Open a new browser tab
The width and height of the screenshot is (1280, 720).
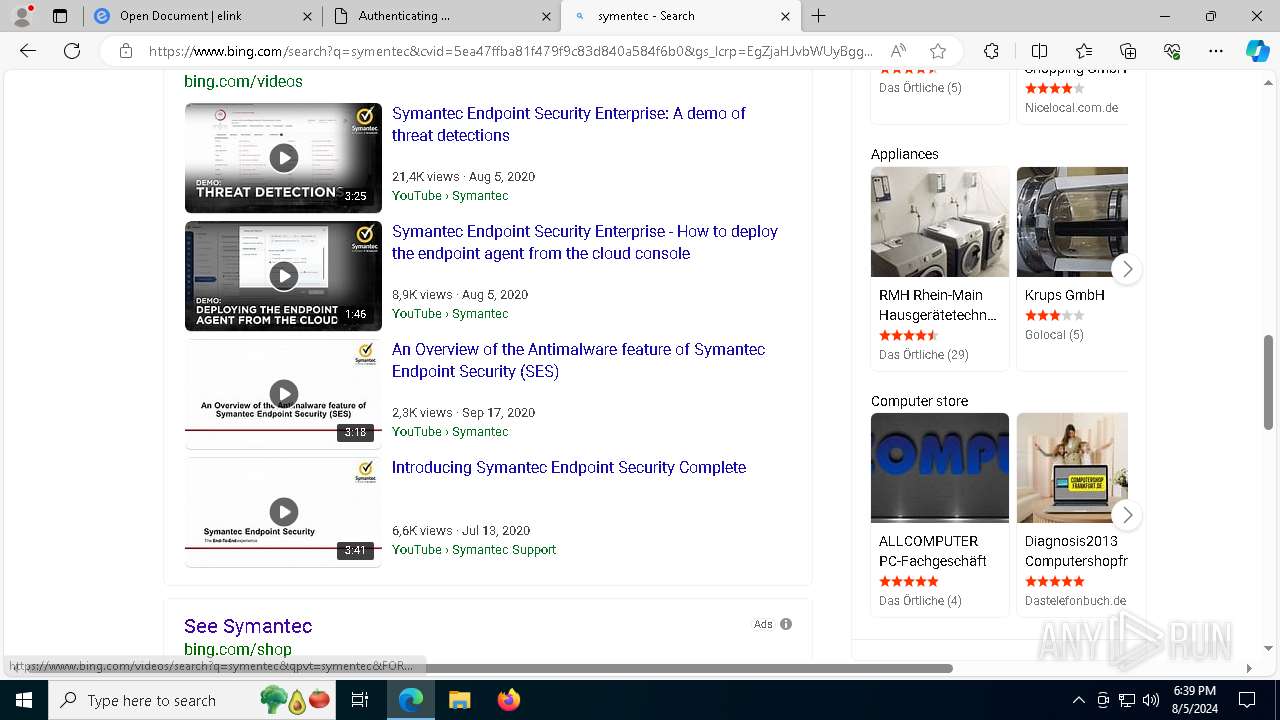pyautogui.click(x=819, y=15)
